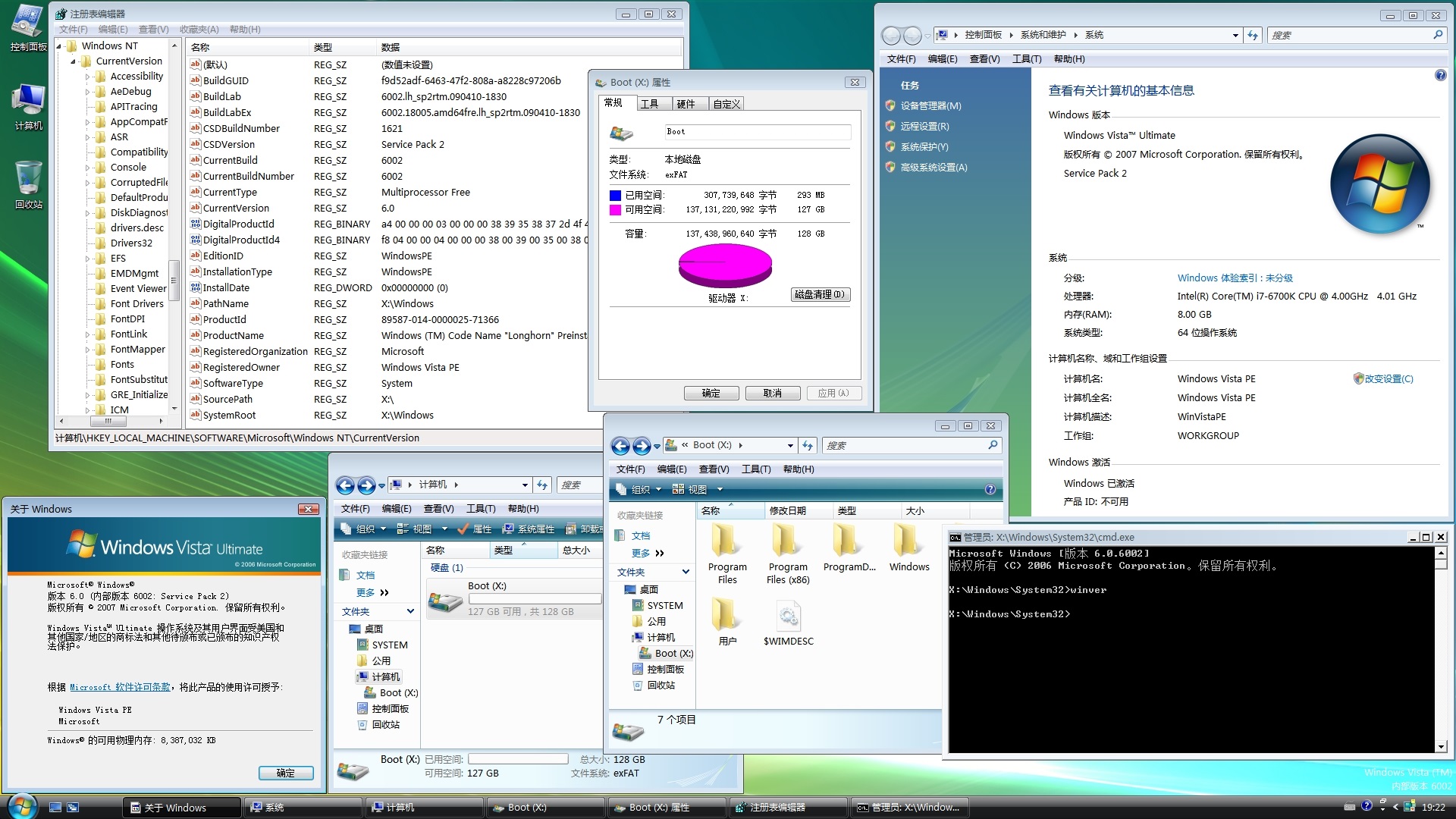Screen dimensions: 1456x819
Task: Click search magnifier in Boot explorer
Action: click(993, 445)
